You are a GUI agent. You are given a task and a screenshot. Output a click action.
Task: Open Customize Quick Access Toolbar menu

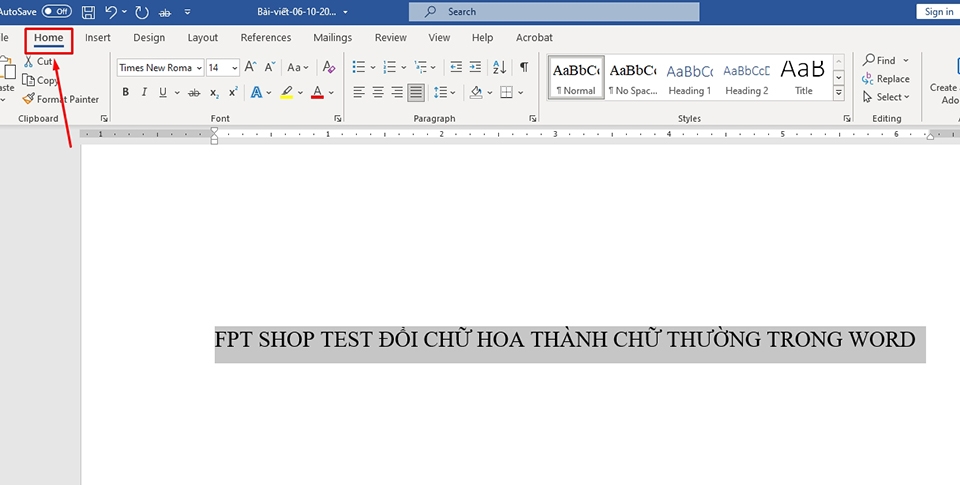click(187, 12)
